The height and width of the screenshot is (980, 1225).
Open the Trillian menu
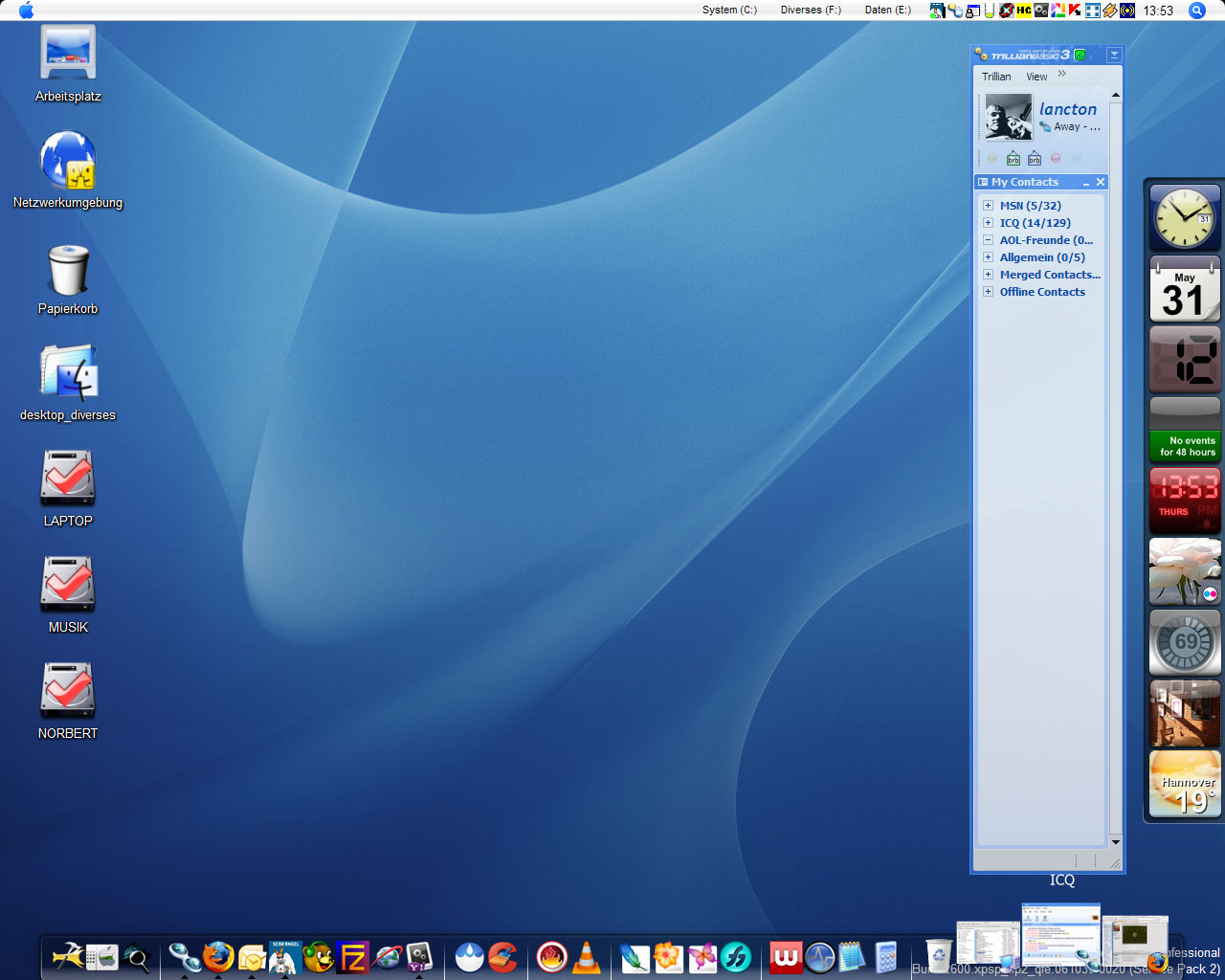[x=995, y=77]
